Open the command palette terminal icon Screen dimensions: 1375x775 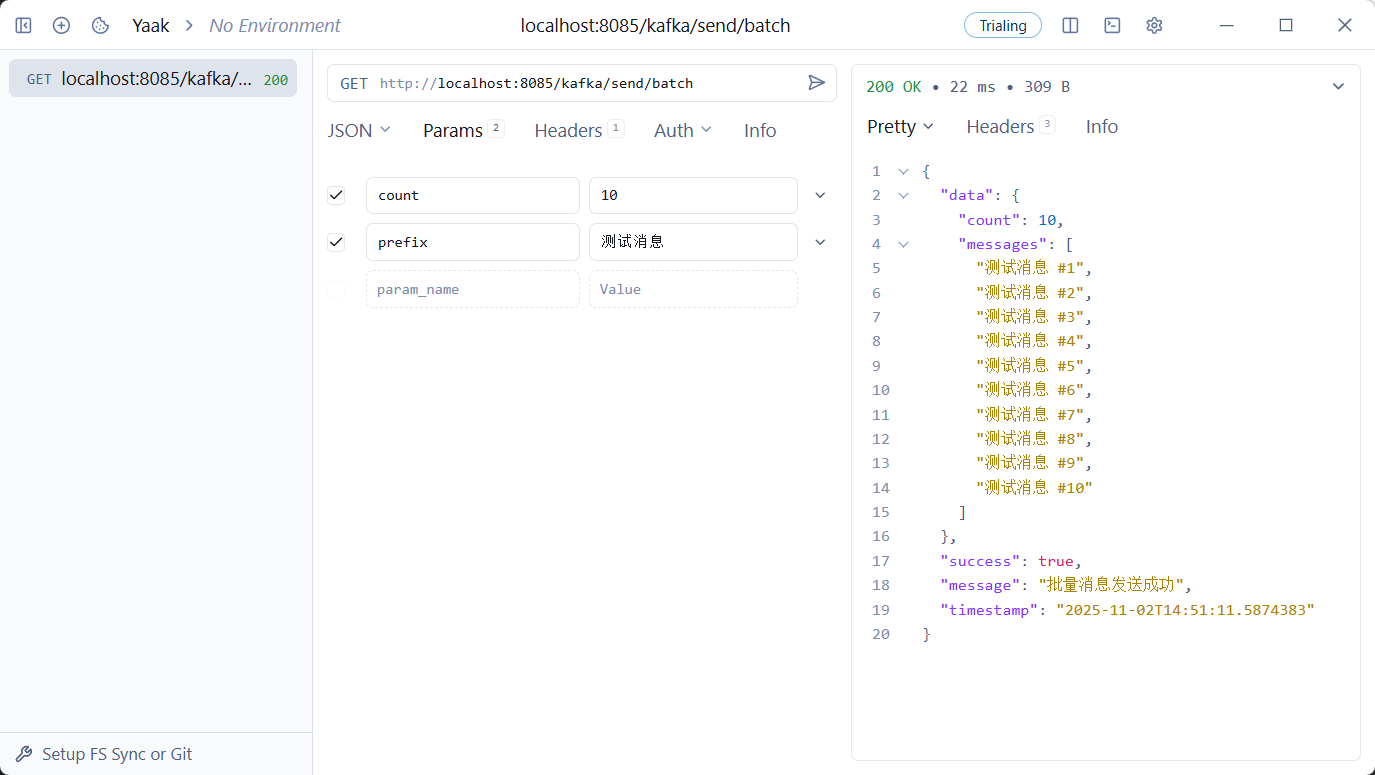[1112, 25]
